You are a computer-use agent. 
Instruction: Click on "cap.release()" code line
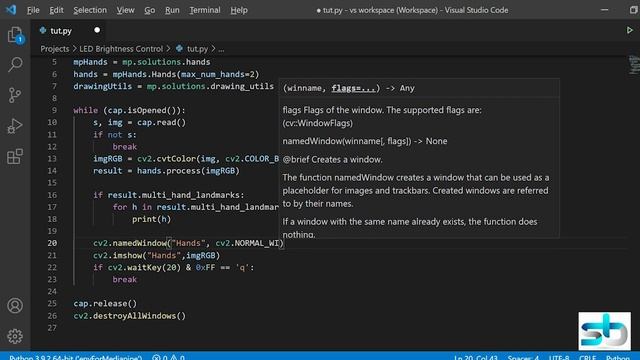tap(105, 303)
